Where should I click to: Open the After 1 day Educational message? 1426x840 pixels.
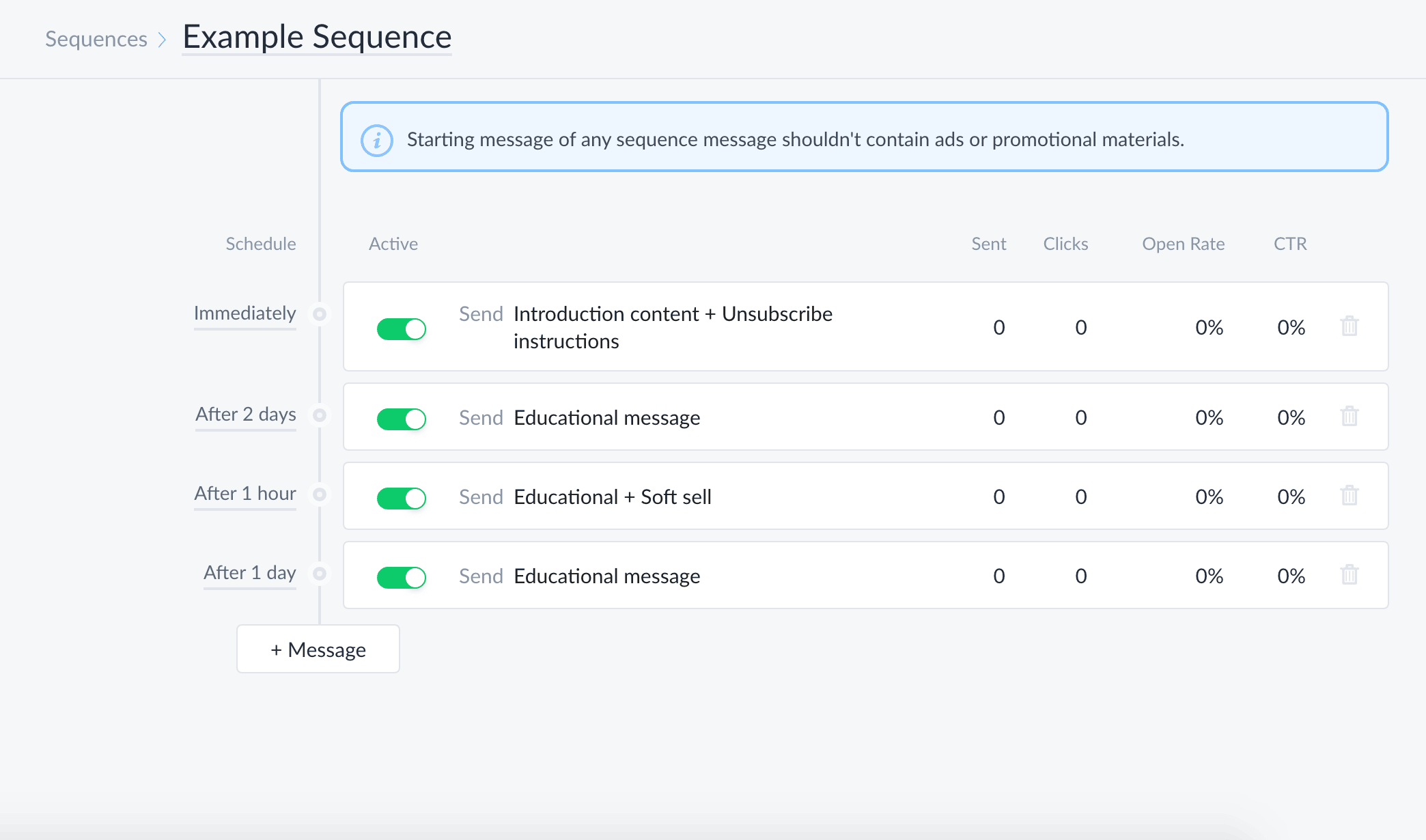pos(607,576)
